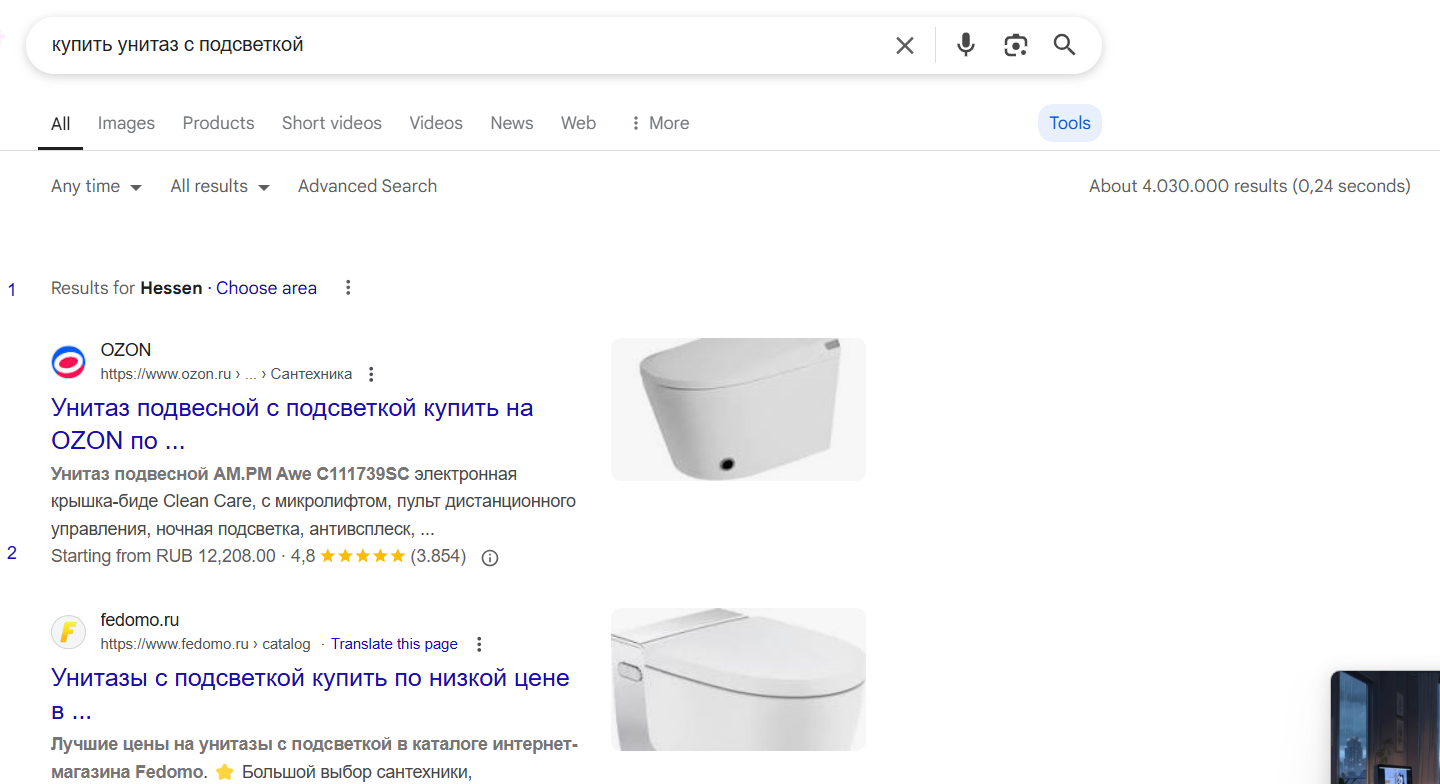Switch to the Videos tab
Viewport: 1440px width, 784px height.
pyautogui.click(x=436, y=123)
